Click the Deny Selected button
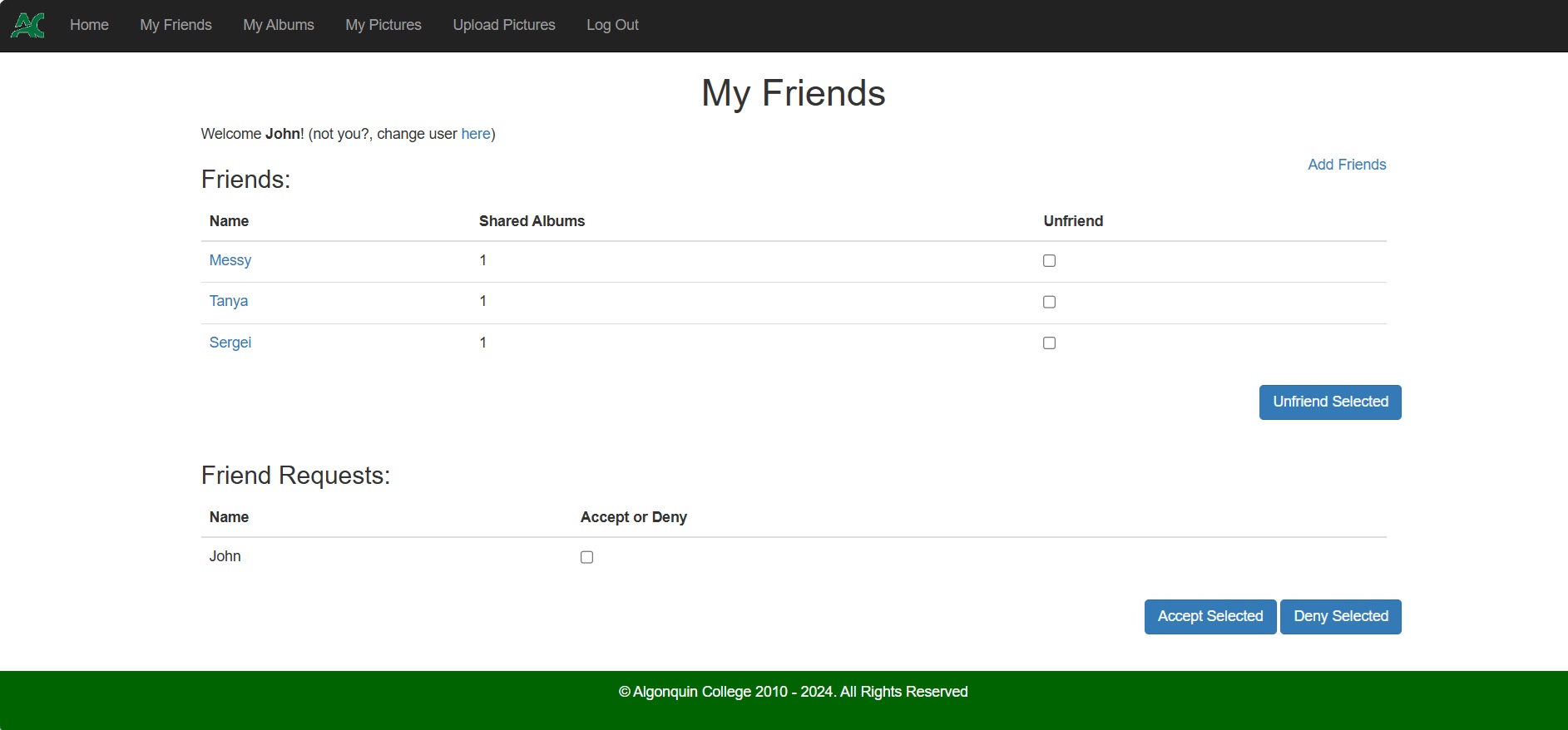 (1340, 616)
